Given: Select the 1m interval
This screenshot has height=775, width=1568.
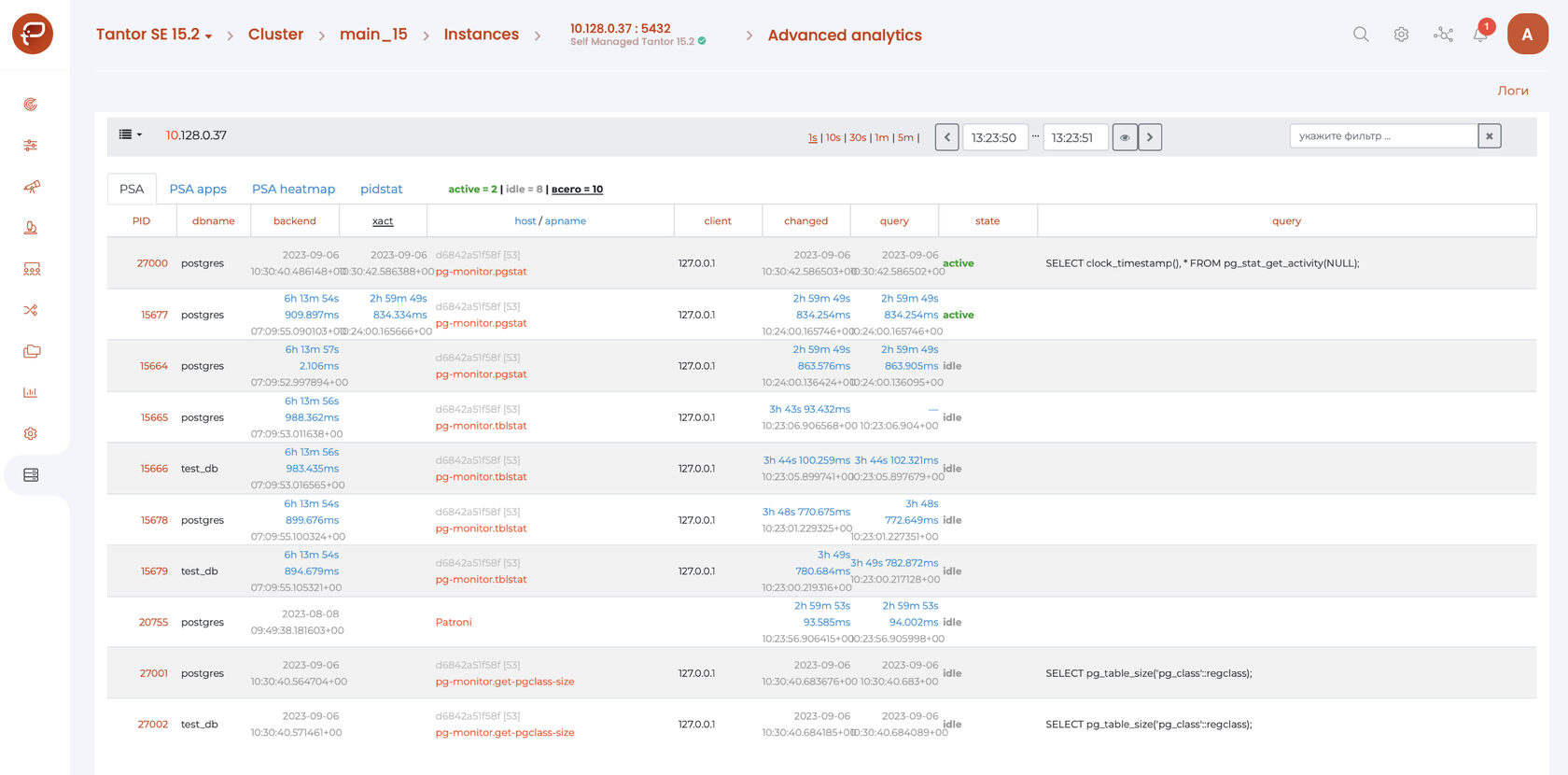Looking at the screenshot, I should 882,137.
